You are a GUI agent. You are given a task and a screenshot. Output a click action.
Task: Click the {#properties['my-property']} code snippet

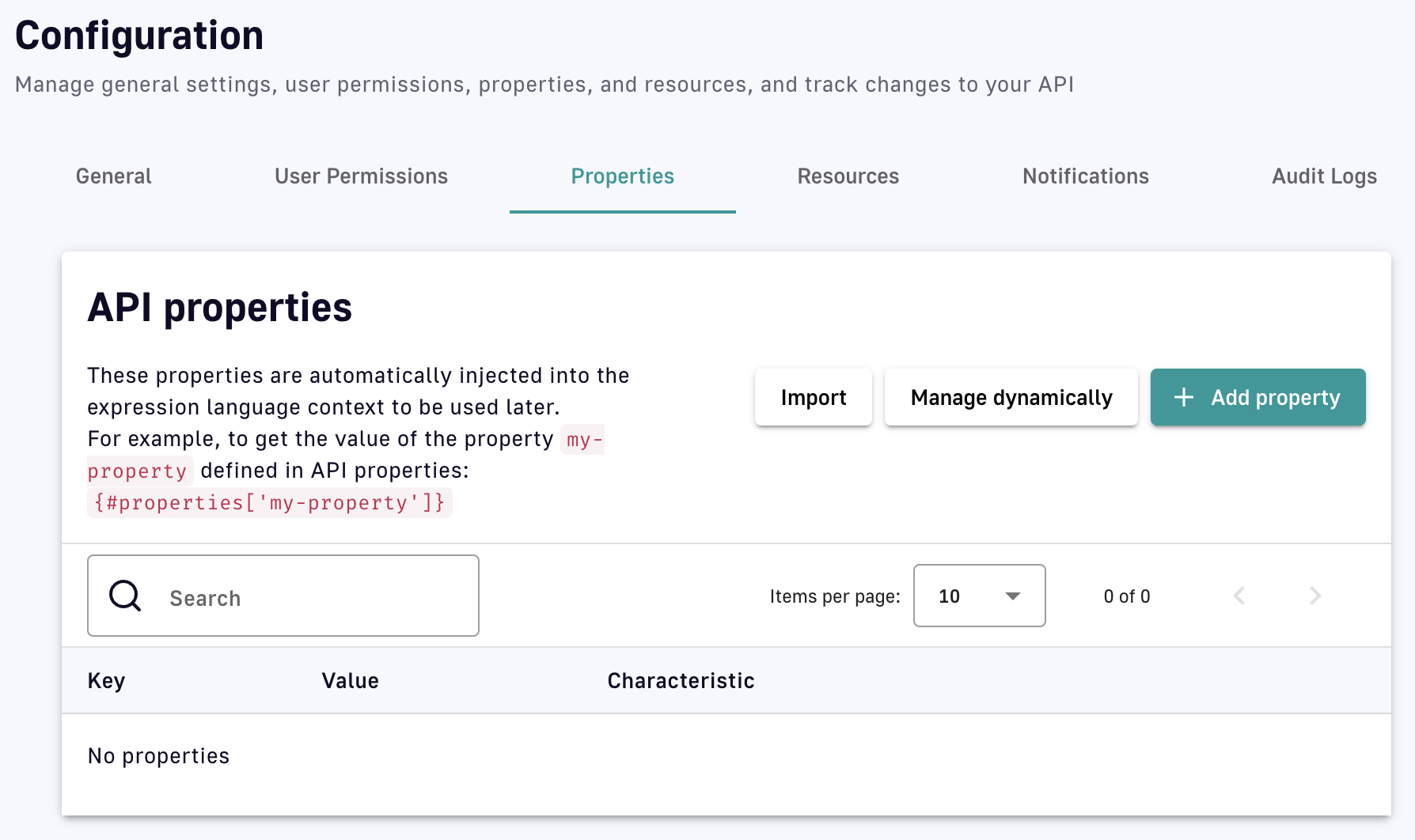[x=269, y=503]
